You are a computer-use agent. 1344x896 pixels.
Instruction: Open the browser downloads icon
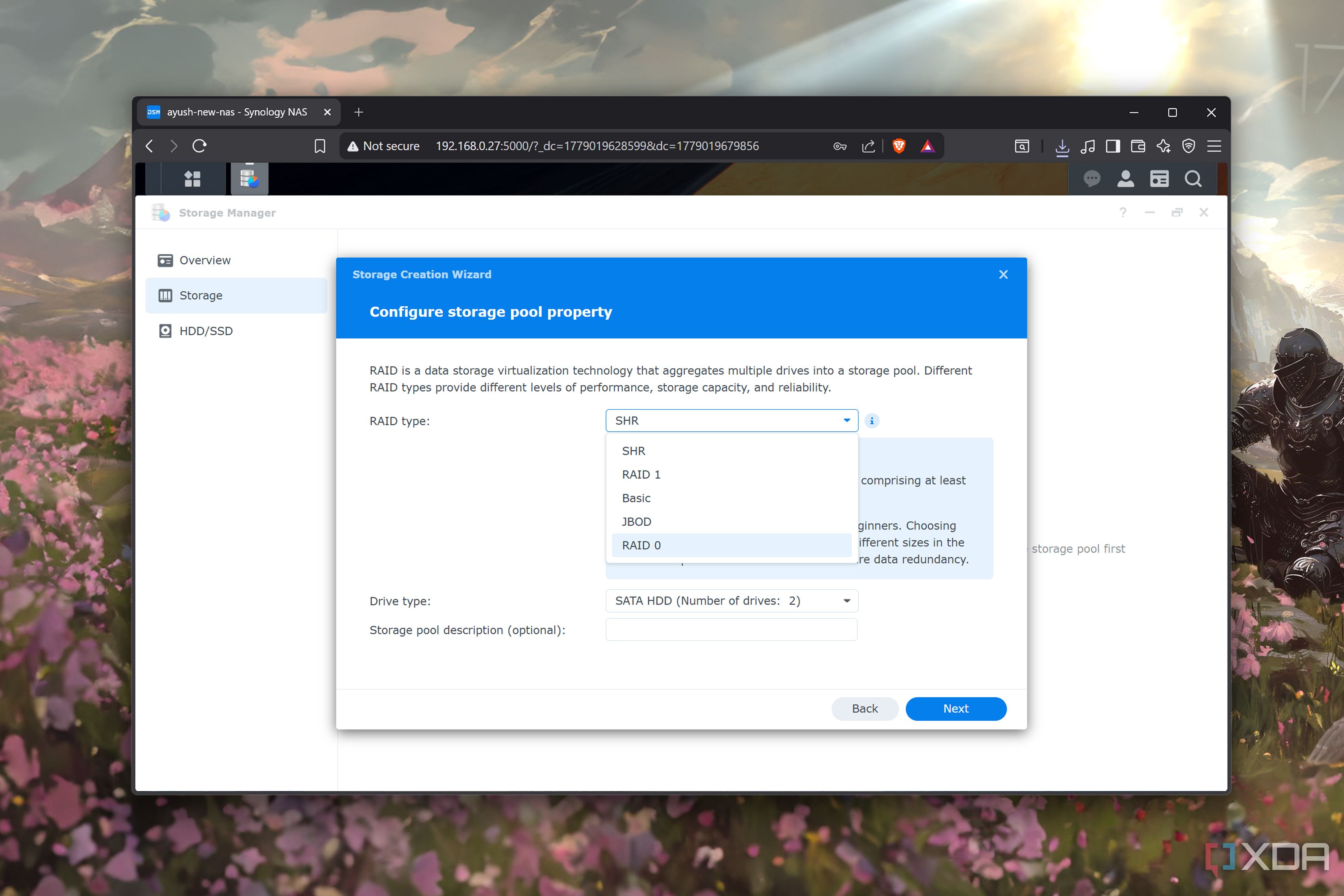point(1062,146)
